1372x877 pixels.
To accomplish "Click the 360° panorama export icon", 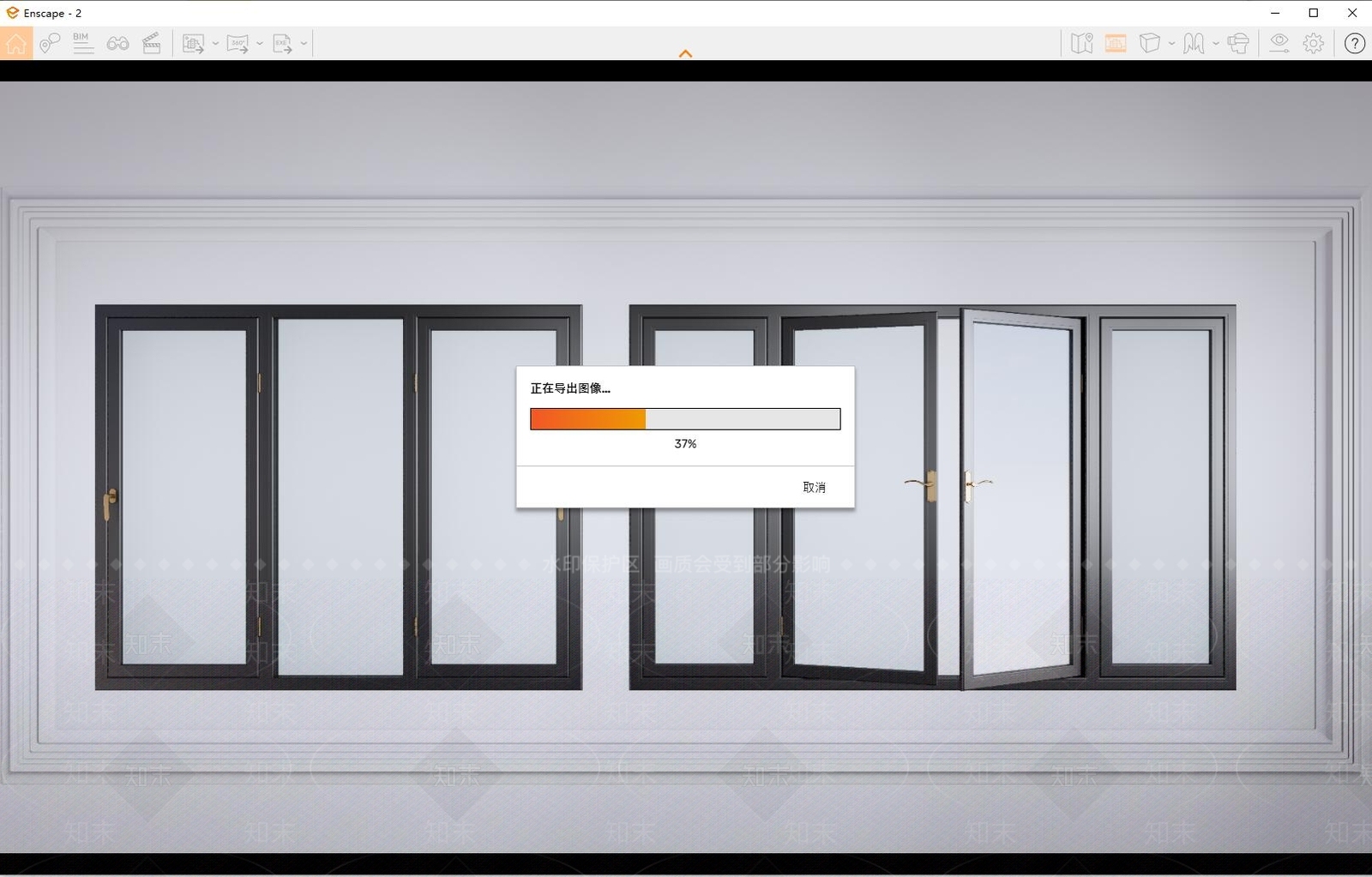I will pos(238,43).
